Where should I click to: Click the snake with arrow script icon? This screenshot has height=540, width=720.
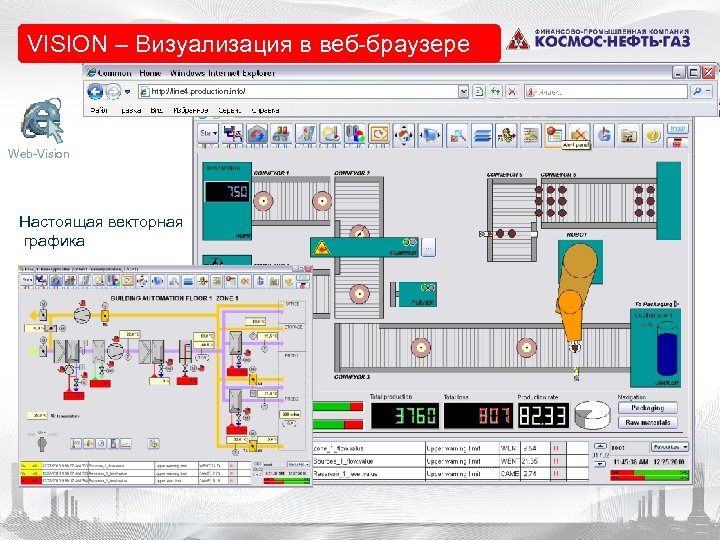[x=506, y=135]
